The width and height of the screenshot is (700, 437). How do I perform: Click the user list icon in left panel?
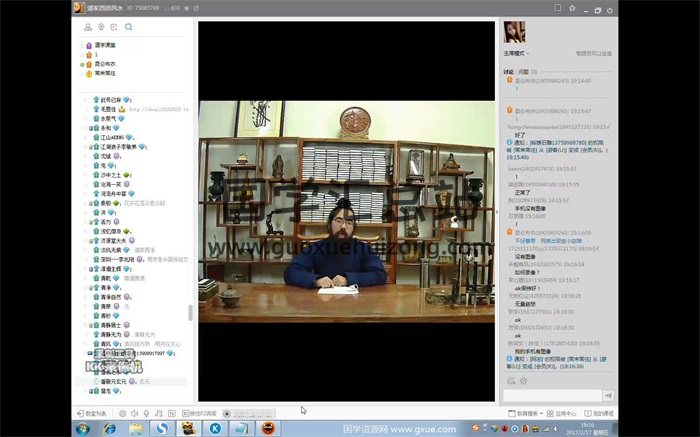pyautogui.click(x=86, y=27)
